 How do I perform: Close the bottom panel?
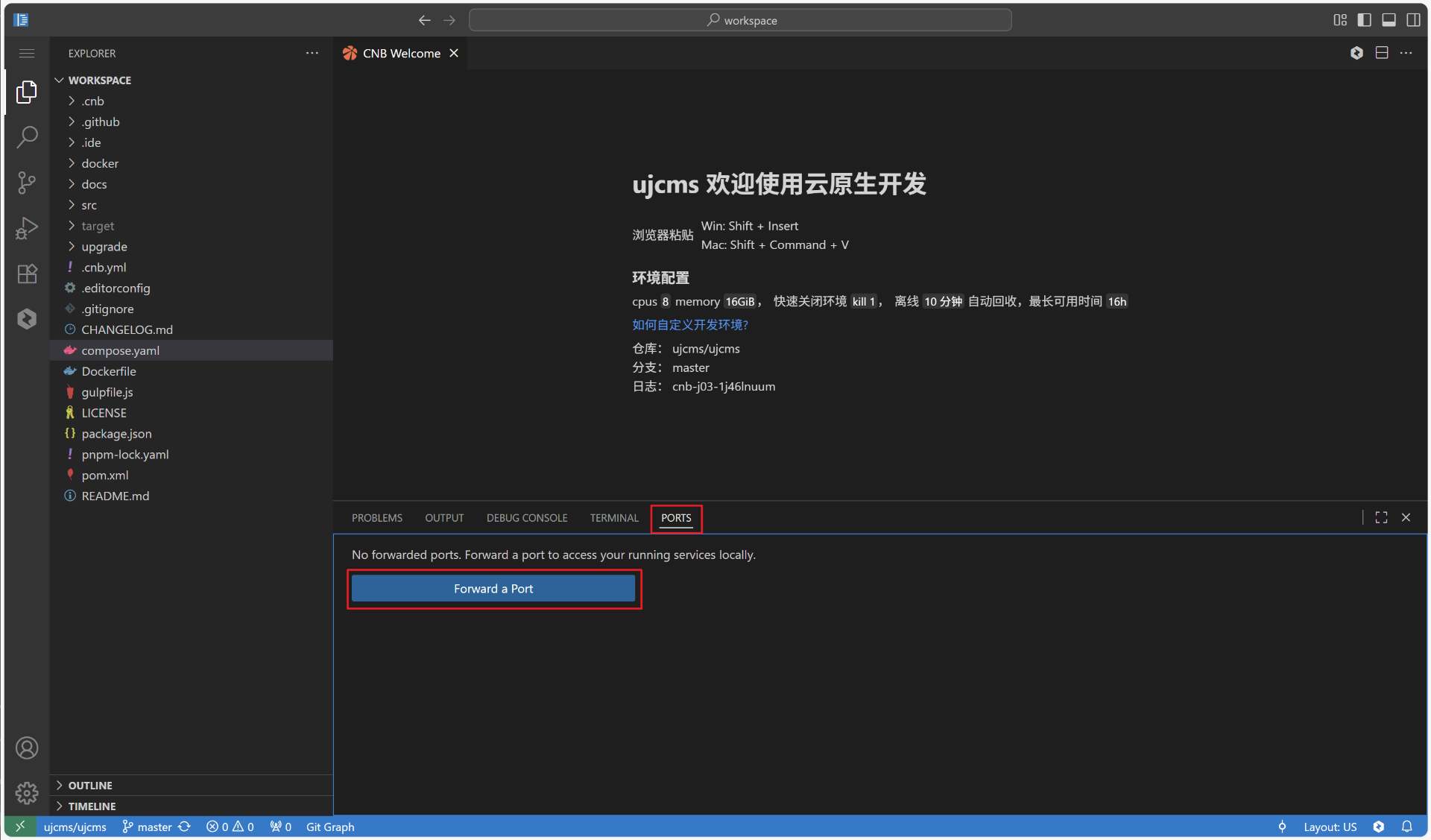click(x=1406, y=517)
